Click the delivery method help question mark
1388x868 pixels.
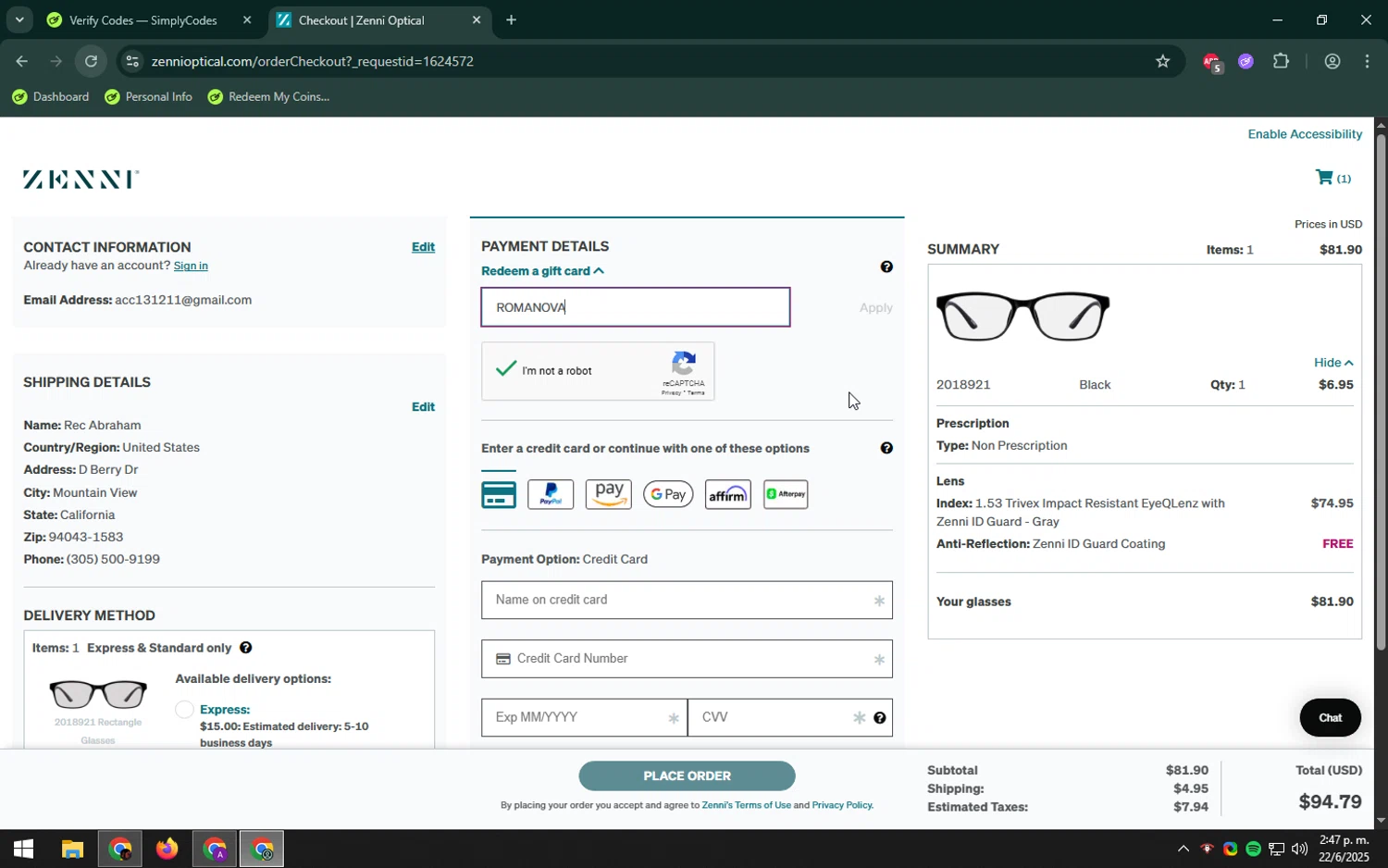[245, 648]
